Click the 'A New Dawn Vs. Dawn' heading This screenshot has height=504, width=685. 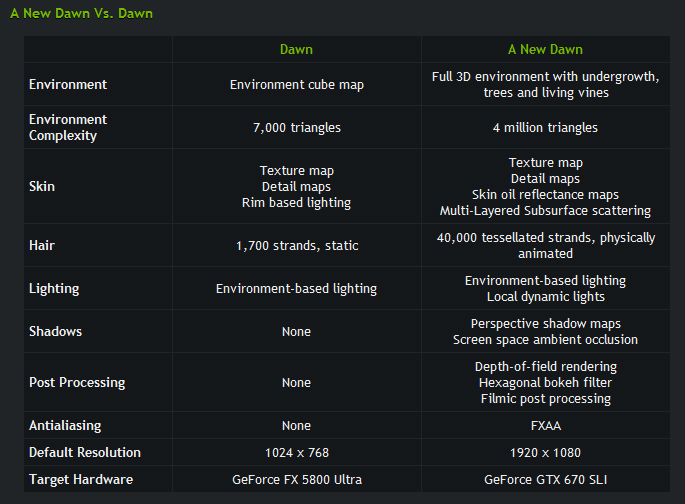(81, 15)
